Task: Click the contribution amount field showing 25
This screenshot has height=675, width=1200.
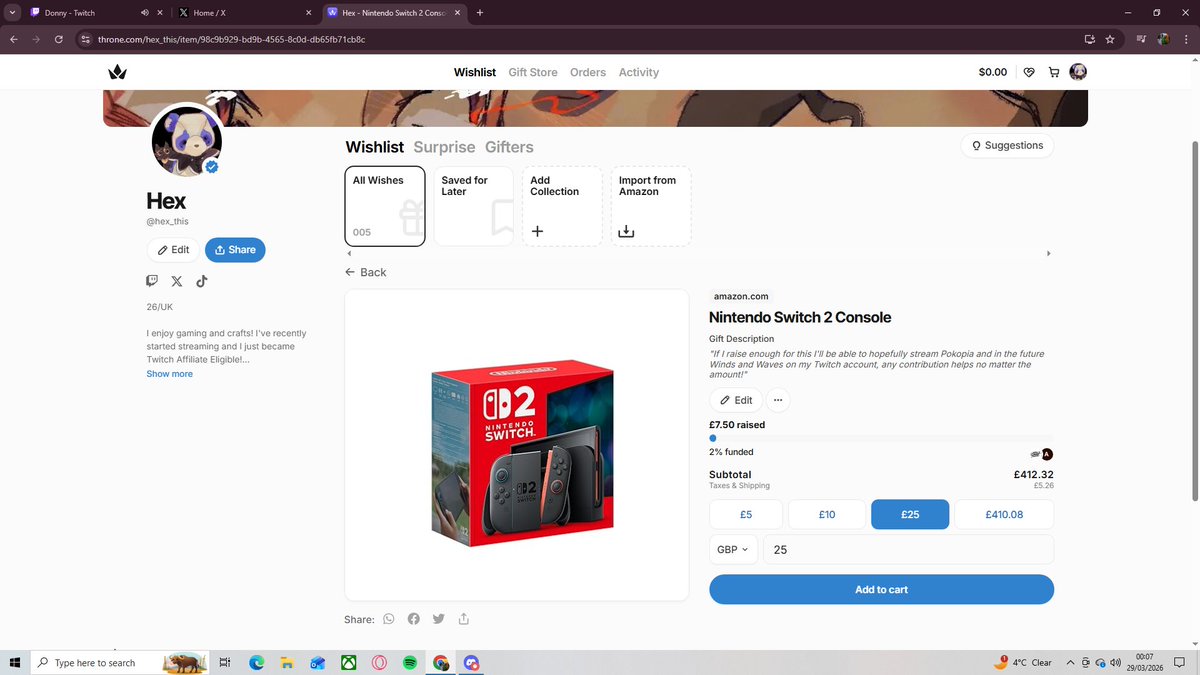Action: [x=908, y=549]
